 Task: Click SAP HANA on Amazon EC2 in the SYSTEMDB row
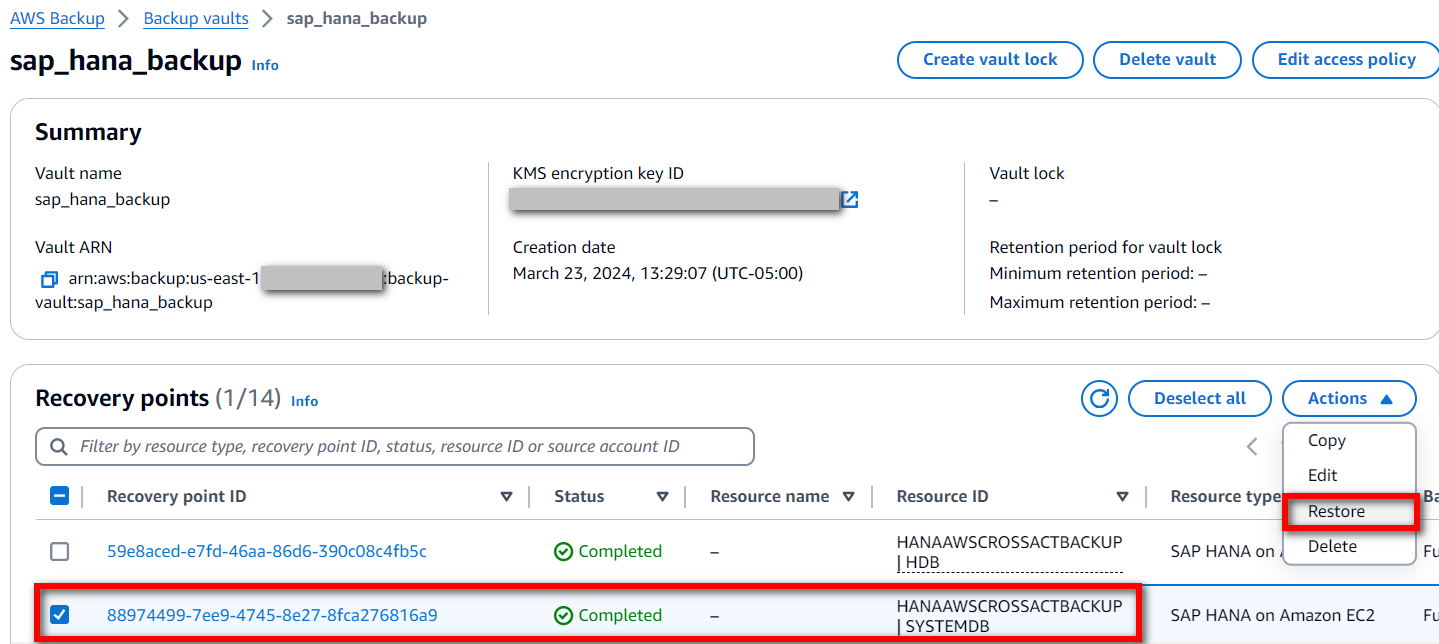1273,615
